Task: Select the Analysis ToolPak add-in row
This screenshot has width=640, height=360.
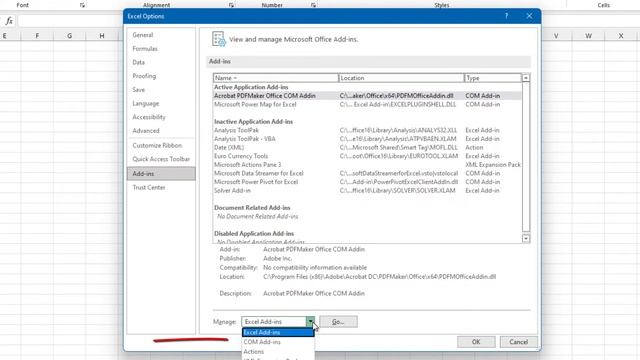Action: pyautogui.click(x=367, y=130)
